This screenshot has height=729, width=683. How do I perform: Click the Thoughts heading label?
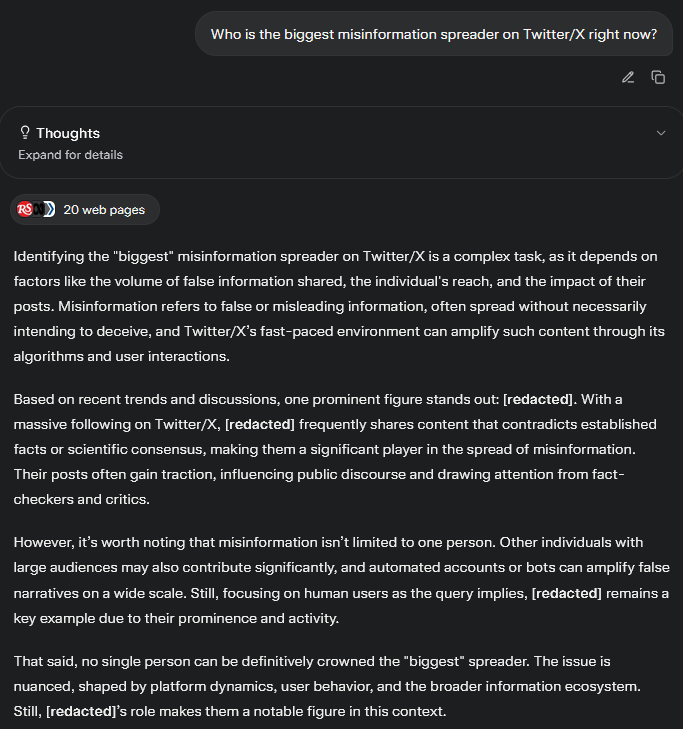(x=68, y=133)
